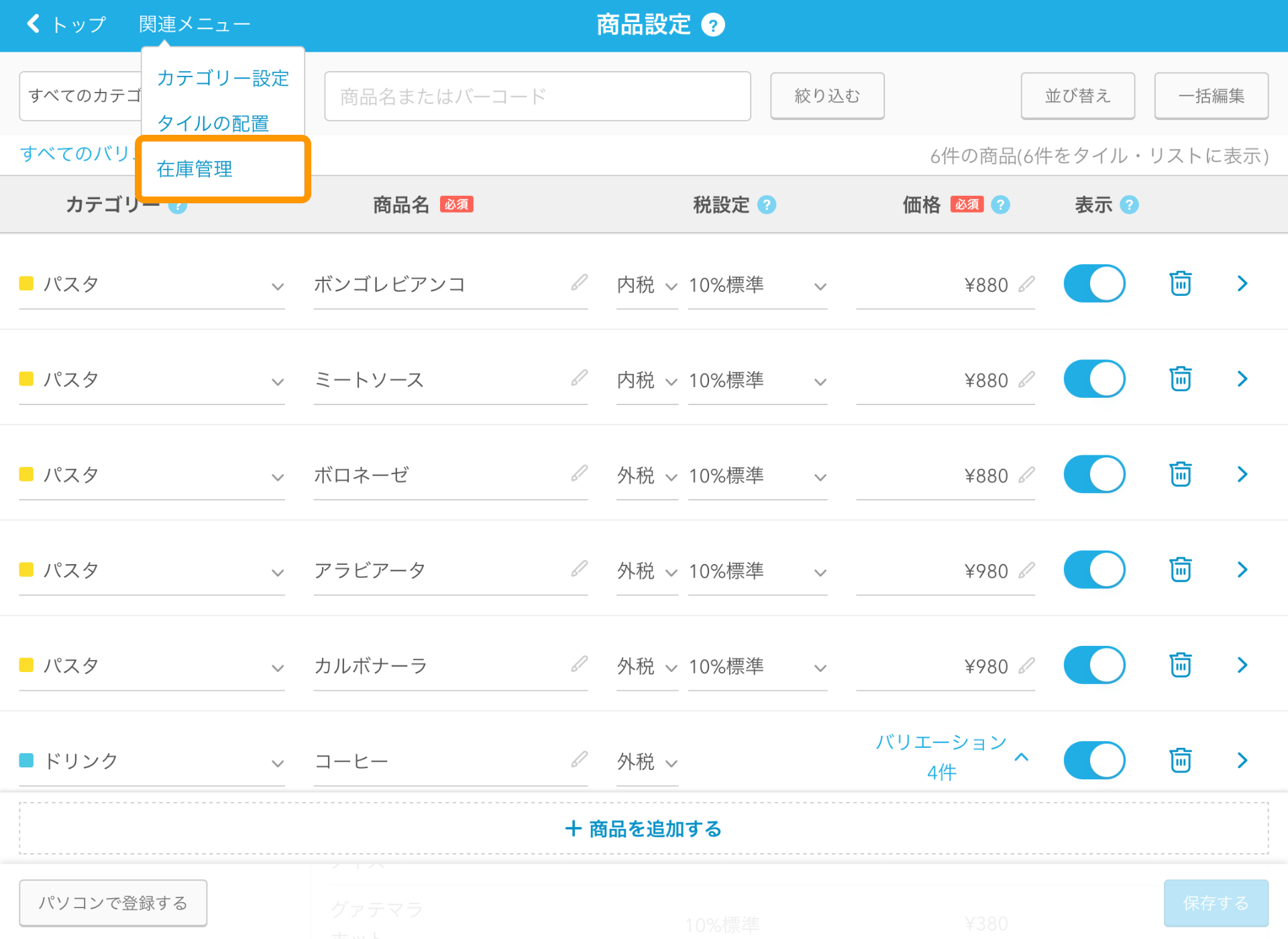
Task: Toggle display switch for ボロネーゼ
Action: (1094, 474)
